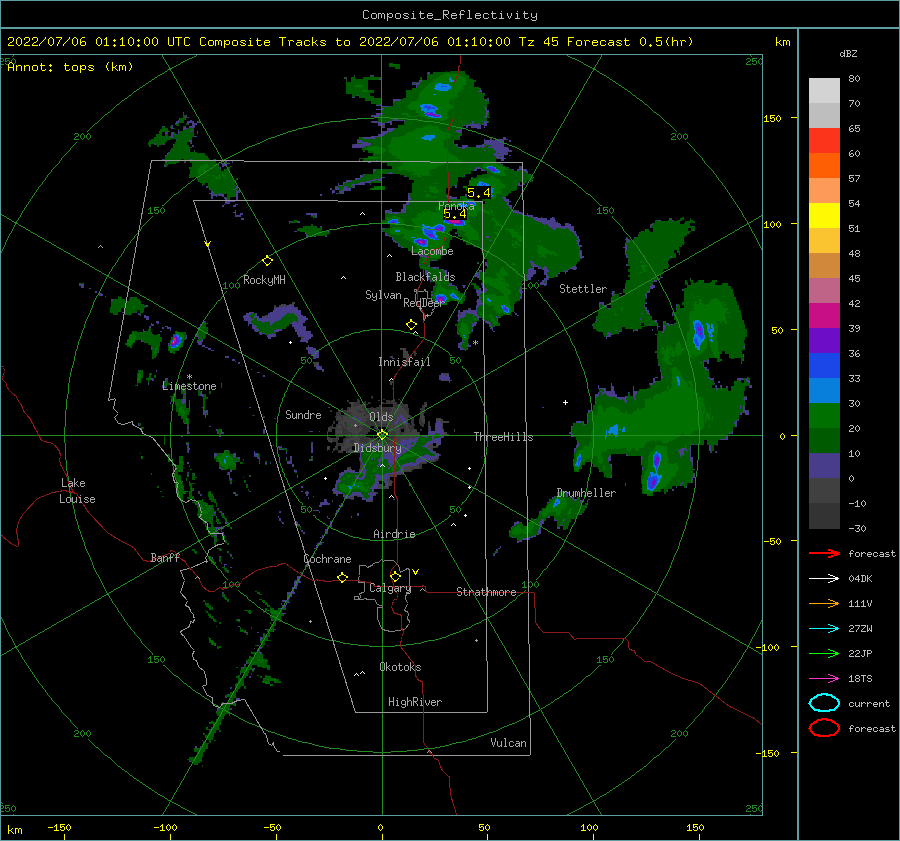Viewport: 900px width, 841px height.
Task: Click the white plus marker east of ThreeHills
Action: pos(565,402)
